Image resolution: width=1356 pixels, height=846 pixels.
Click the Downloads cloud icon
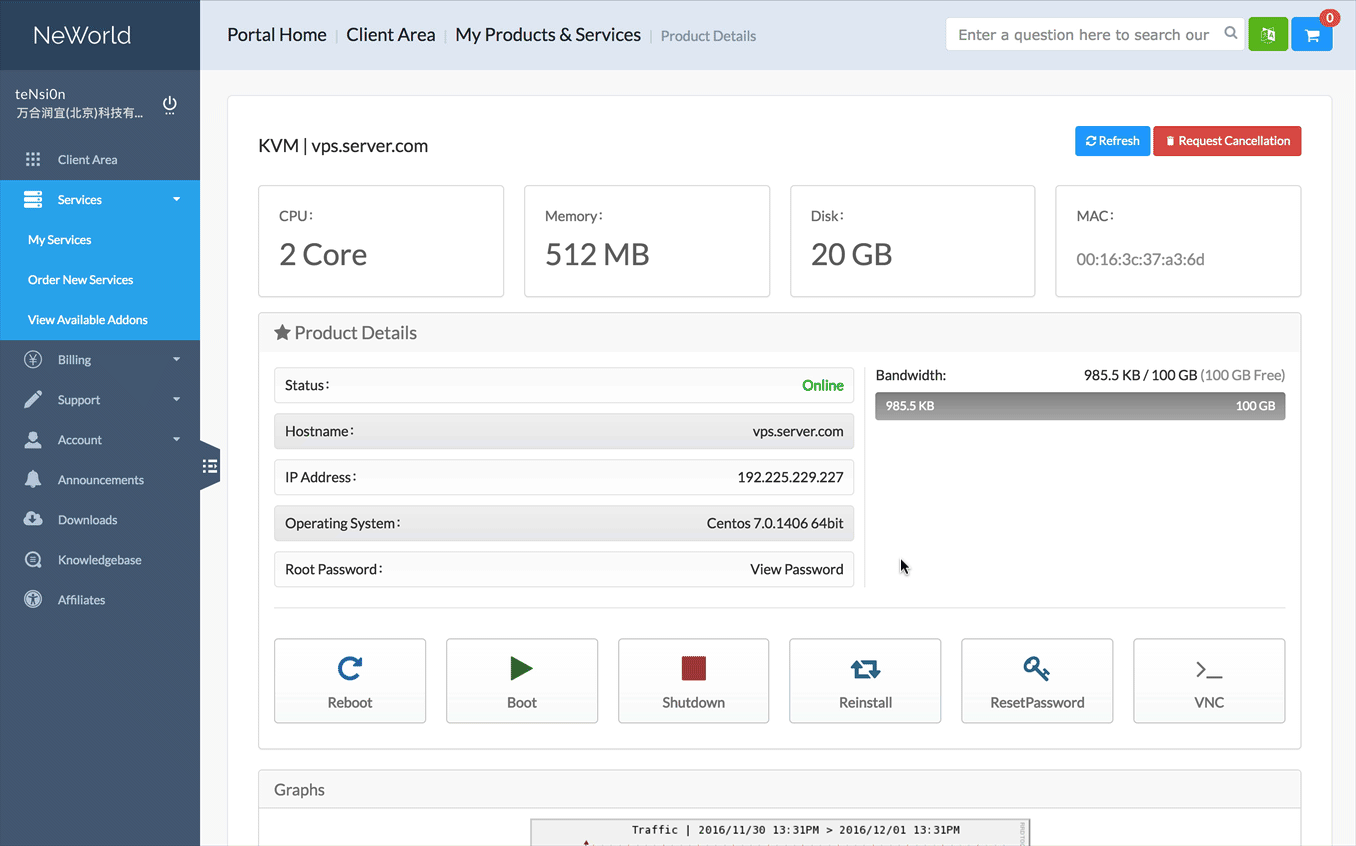(33, 519)
